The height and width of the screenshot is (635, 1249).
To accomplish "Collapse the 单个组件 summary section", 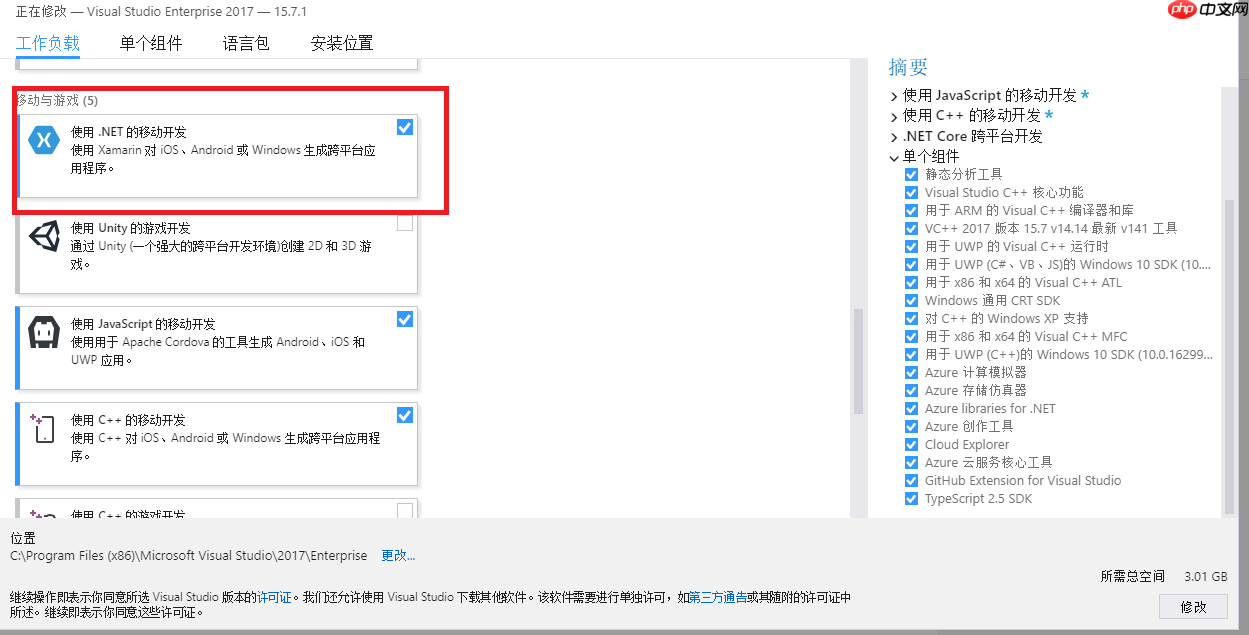I will pos(893,157).
